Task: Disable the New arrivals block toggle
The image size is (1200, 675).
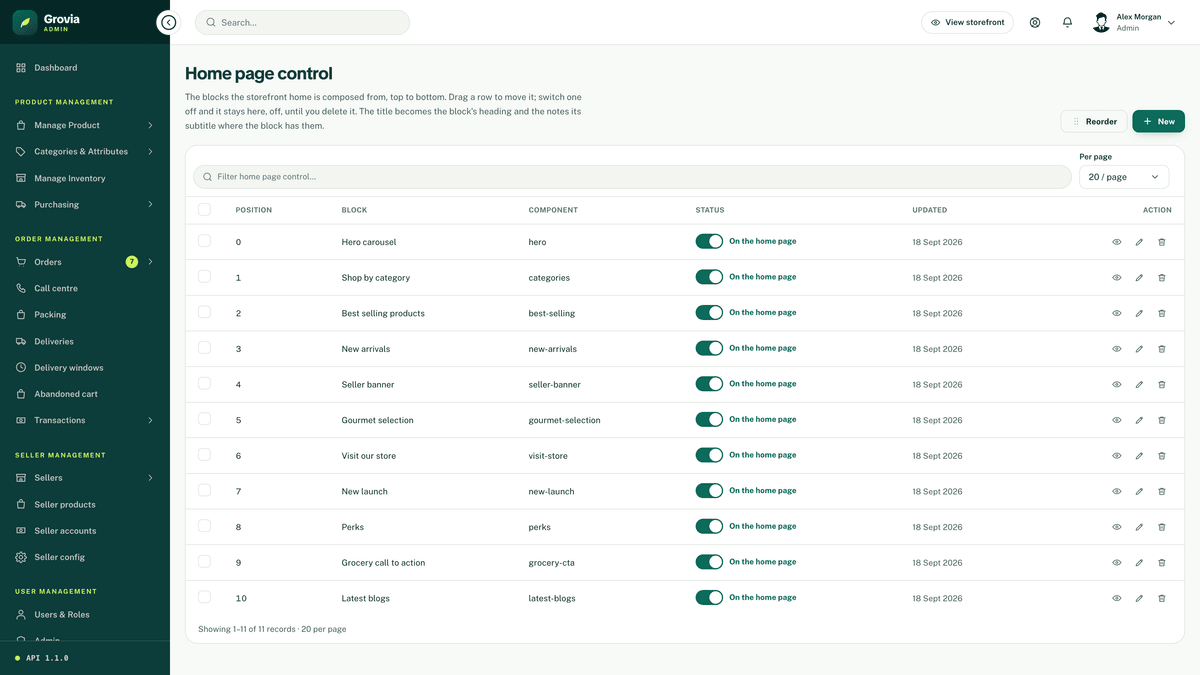Action: pyautogui.click(x=709, y=348)
